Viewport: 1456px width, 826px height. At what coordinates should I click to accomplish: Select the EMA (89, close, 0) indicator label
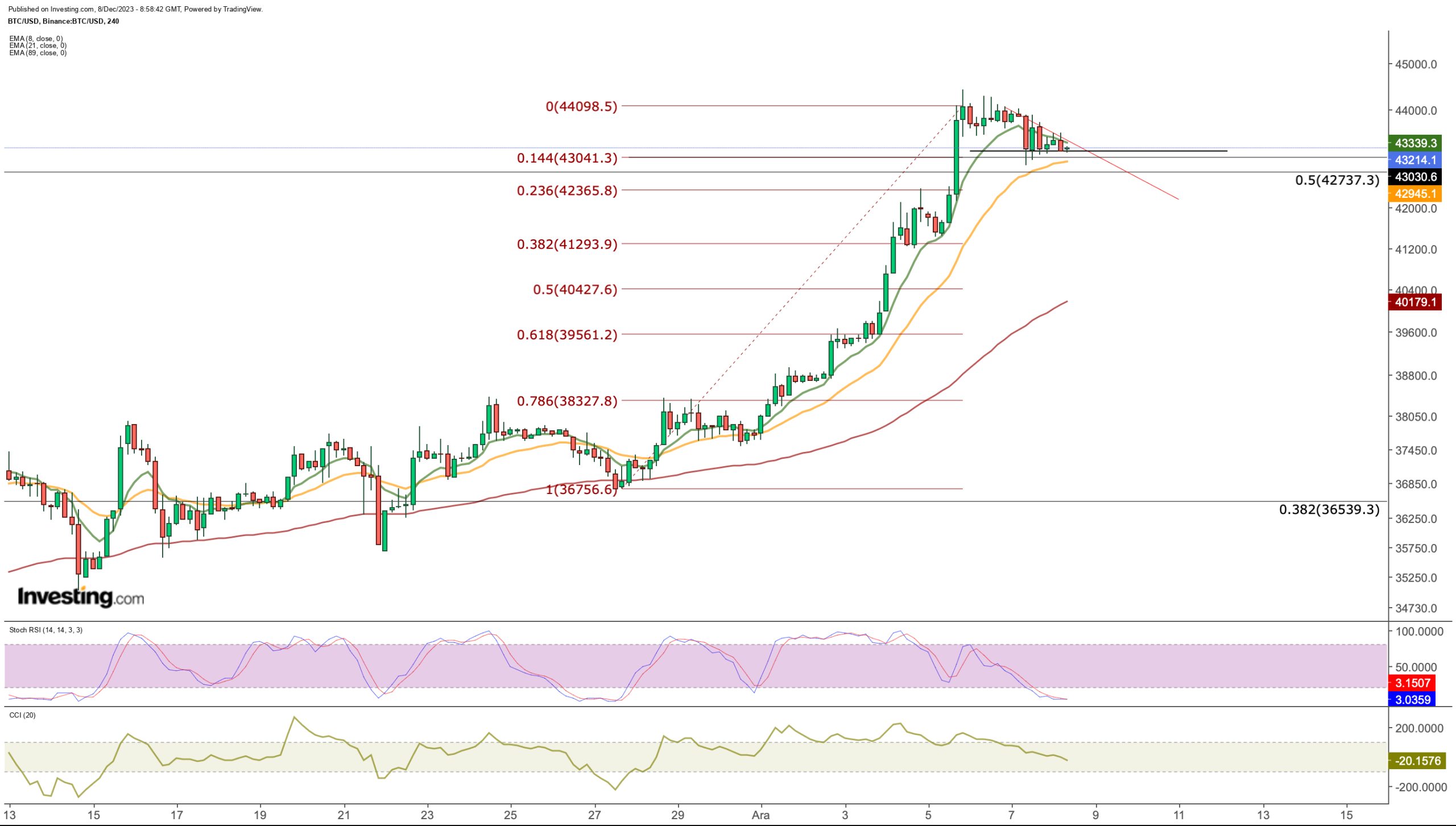coord(38,53)
